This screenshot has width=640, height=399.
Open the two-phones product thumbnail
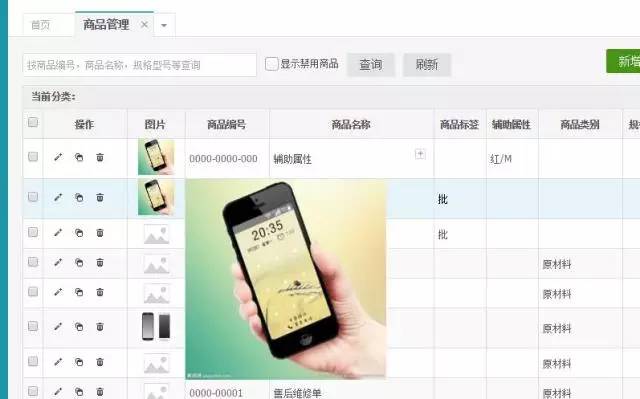pos(156,326)
